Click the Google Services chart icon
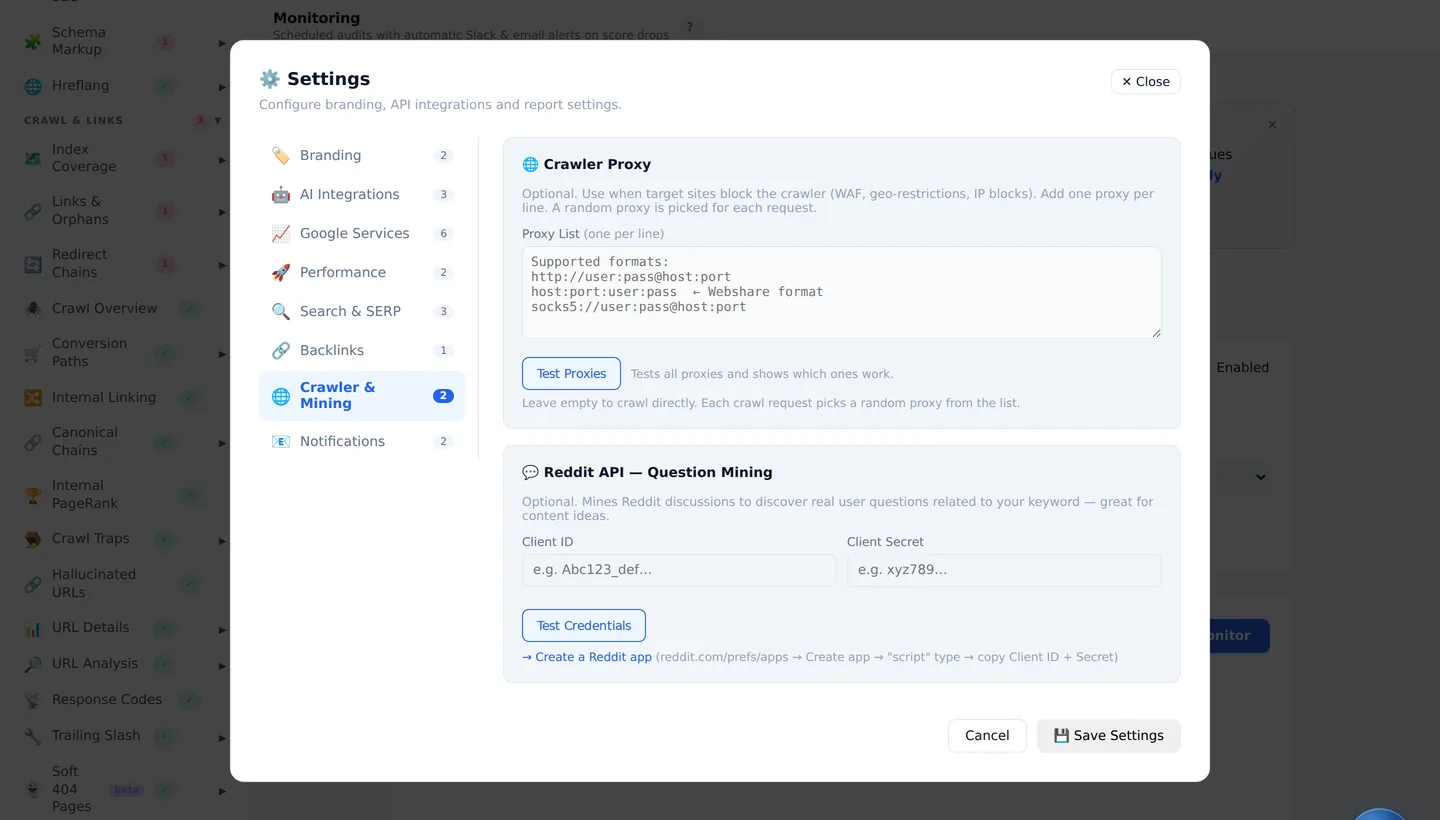 [x=281, y=233]
